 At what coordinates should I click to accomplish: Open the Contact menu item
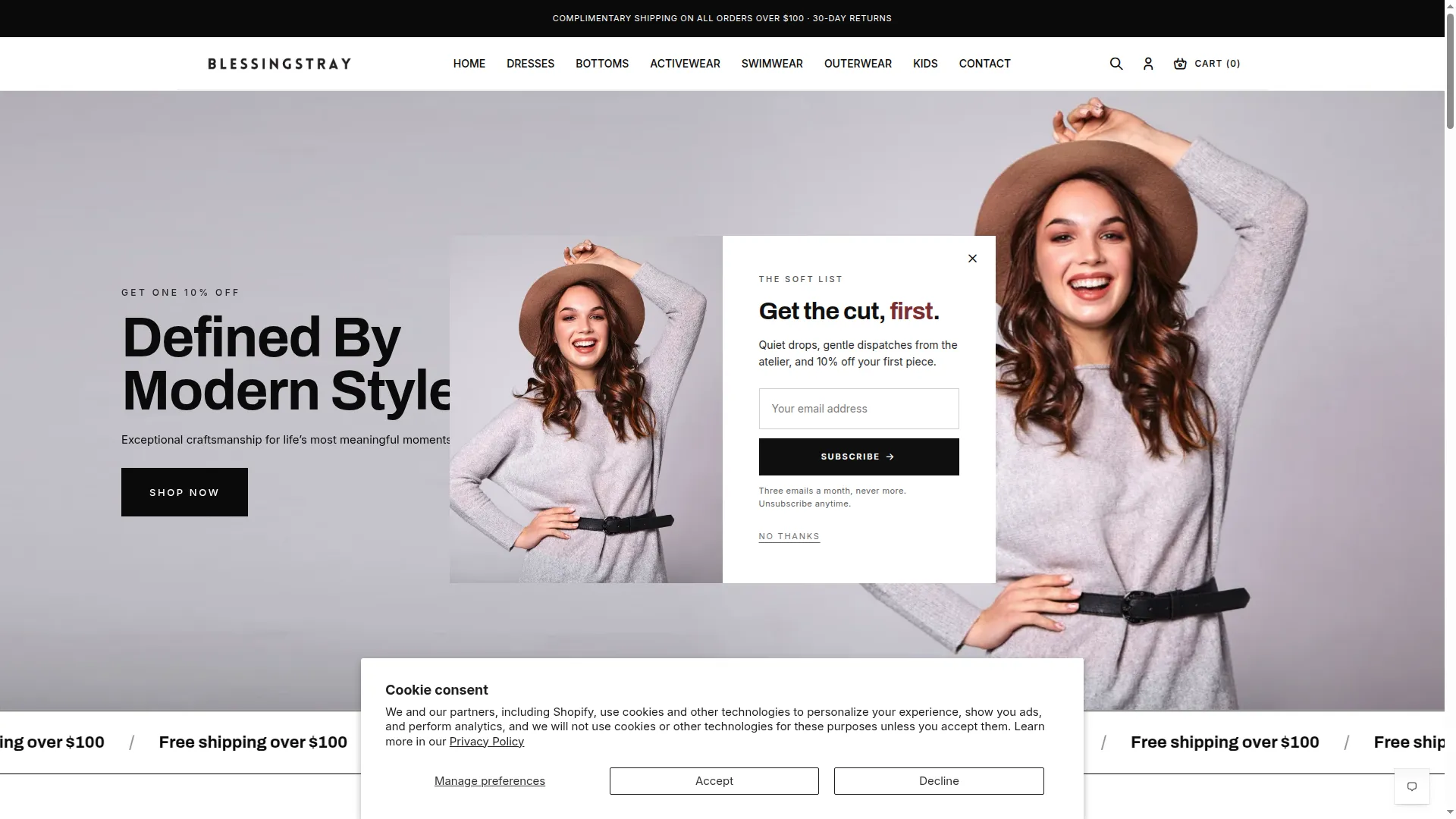pyautogui.click(x=984, y=64)
